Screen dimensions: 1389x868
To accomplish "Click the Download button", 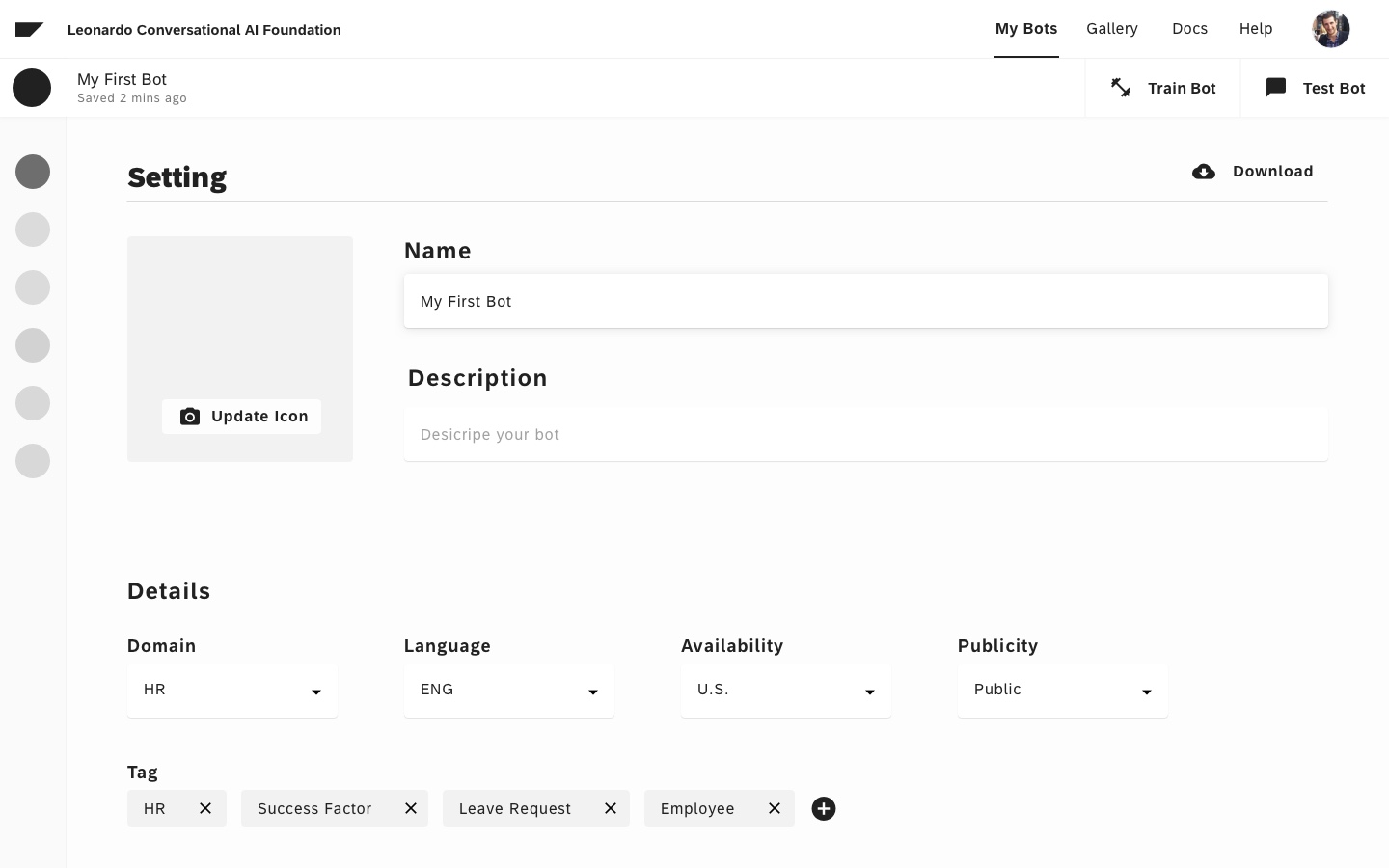I will (x=1253, y=172).
